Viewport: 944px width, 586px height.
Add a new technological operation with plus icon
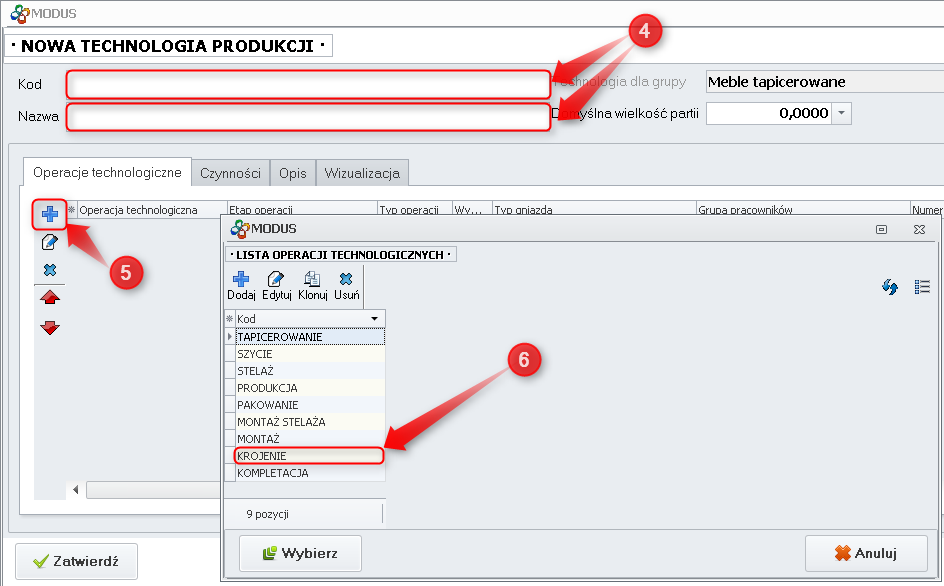coord(50,214)
